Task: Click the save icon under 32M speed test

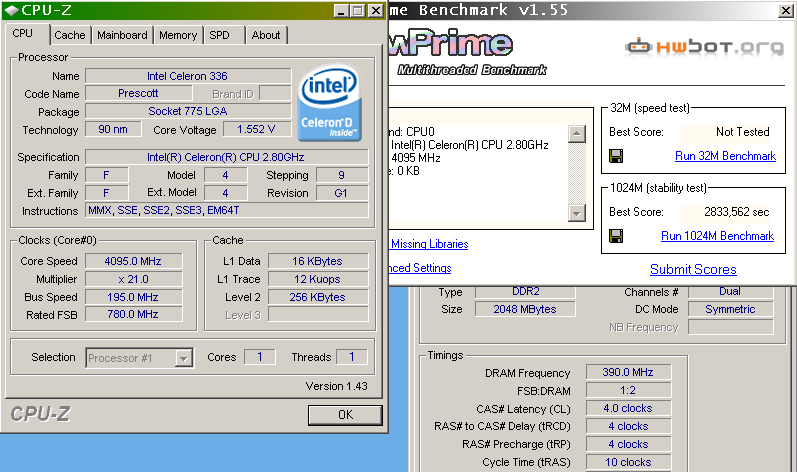Action: 616,156
